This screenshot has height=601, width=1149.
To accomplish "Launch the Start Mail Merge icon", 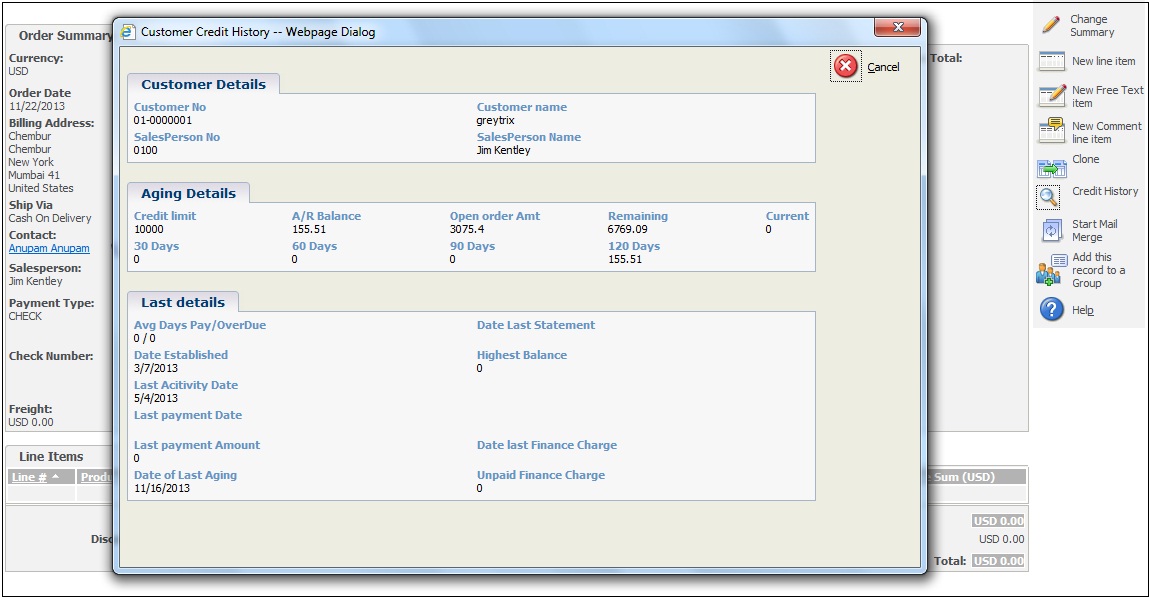I will tap(1051, 231).
